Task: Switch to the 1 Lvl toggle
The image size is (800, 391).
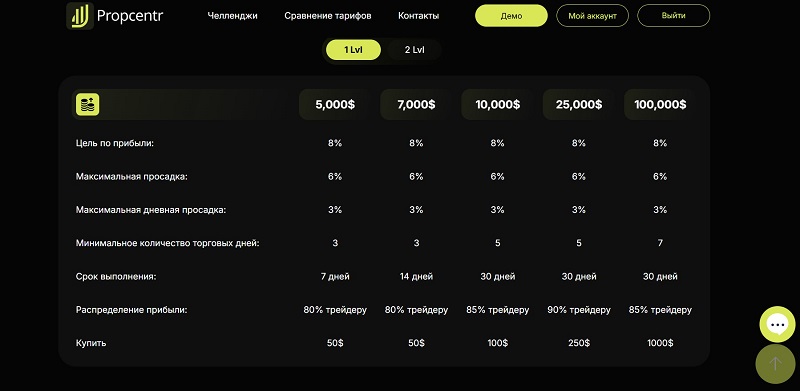Action: tap(354, 50)
